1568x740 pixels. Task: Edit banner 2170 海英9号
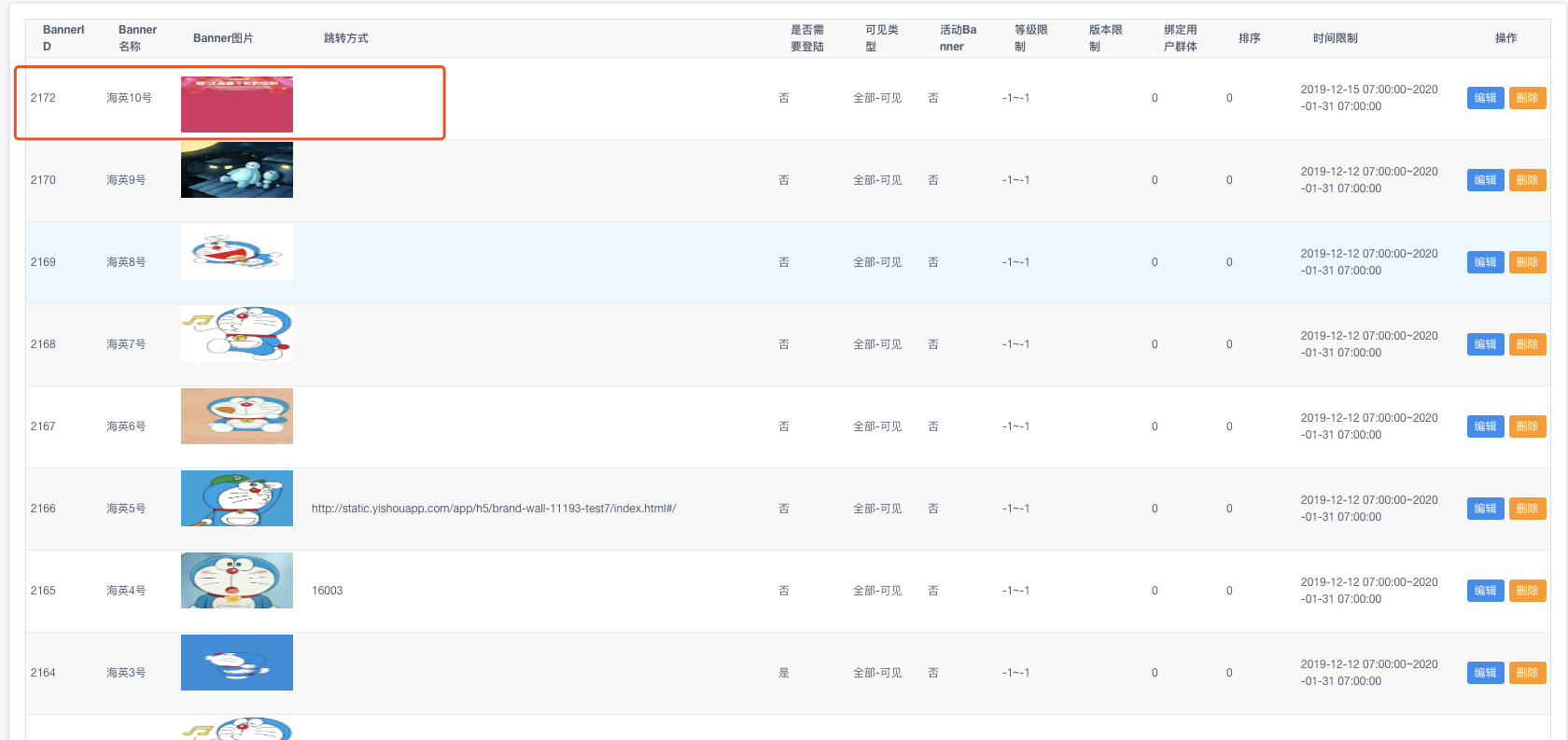[1485, 180]
